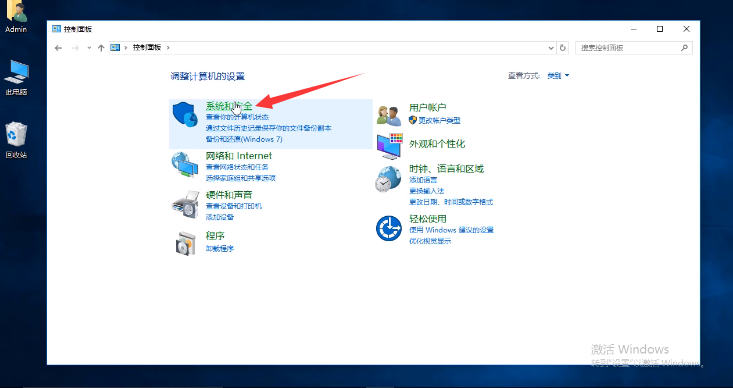
Task: Open the 外观和个性化 heading link
Action: click(x=437, y=144)
